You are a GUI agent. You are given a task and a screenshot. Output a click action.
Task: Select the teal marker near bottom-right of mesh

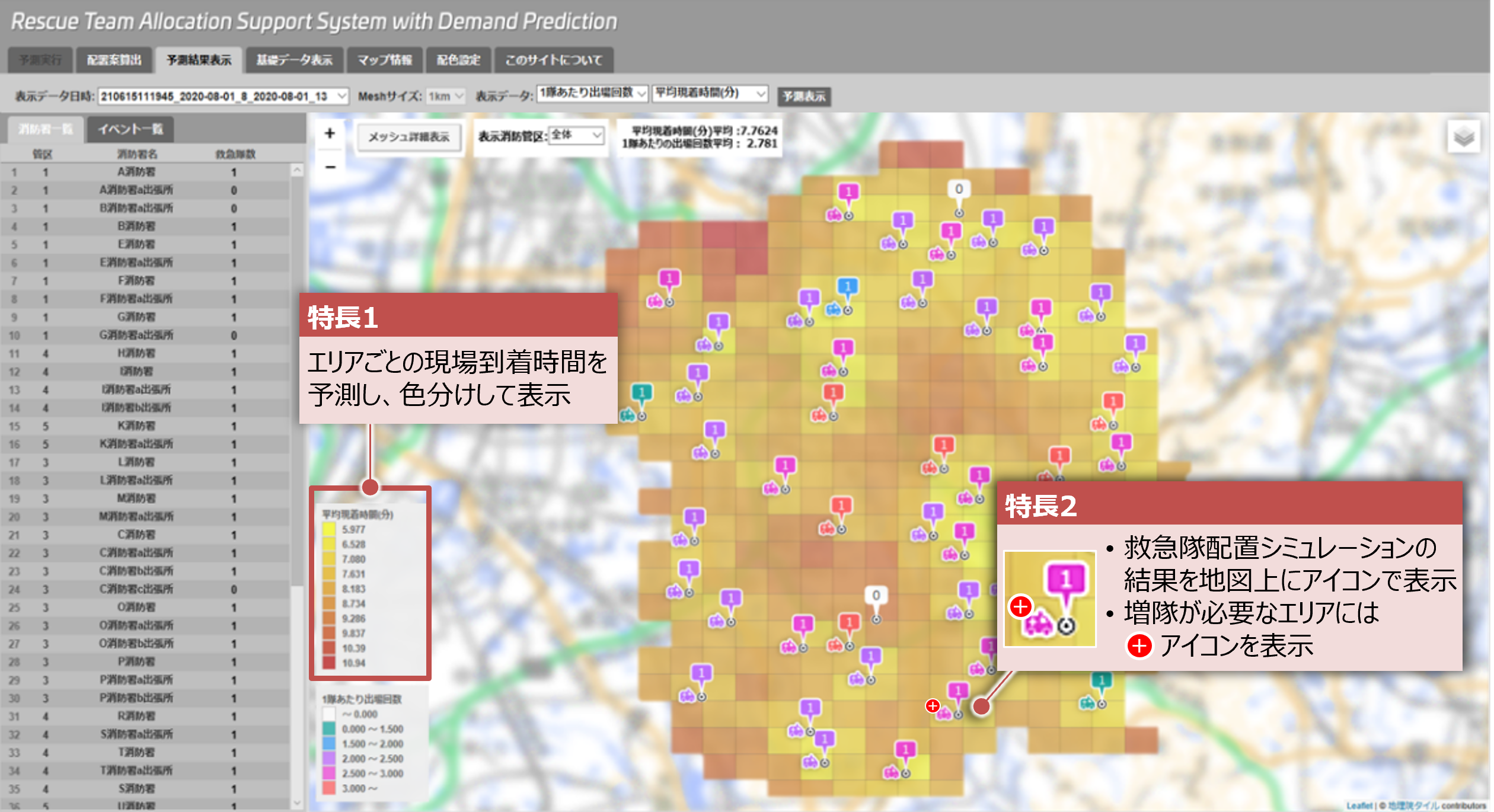tap(1102, 680)
